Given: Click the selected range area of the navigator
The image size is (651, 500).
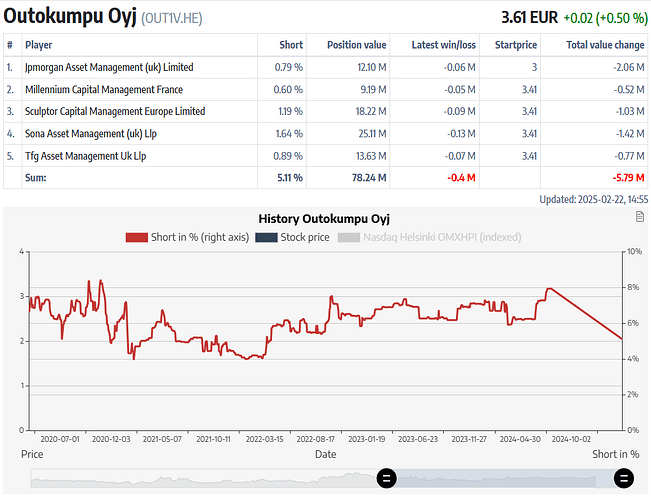Looking at the screenshot, I should click(x=505, y=478).
